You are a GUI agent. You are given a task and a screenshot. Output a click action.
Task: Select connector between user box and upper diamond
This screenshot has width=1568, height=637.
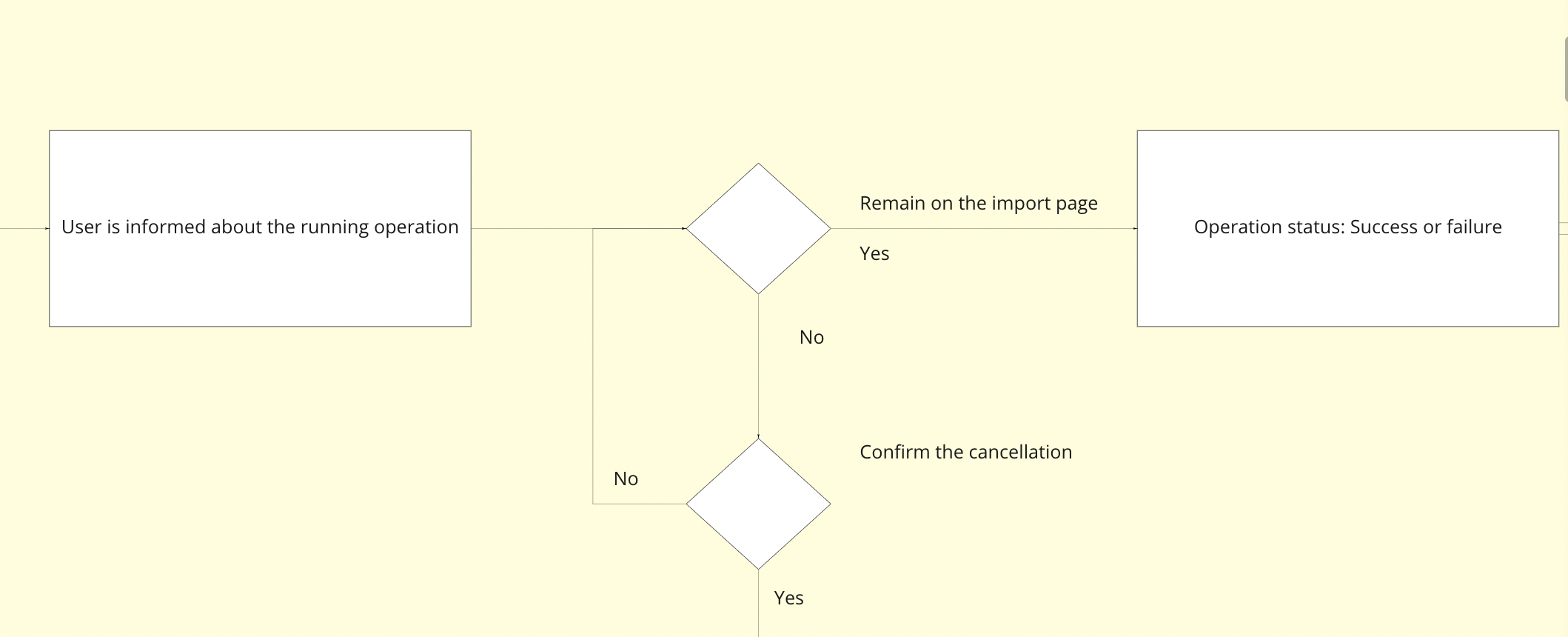click(x=532, y=229)
